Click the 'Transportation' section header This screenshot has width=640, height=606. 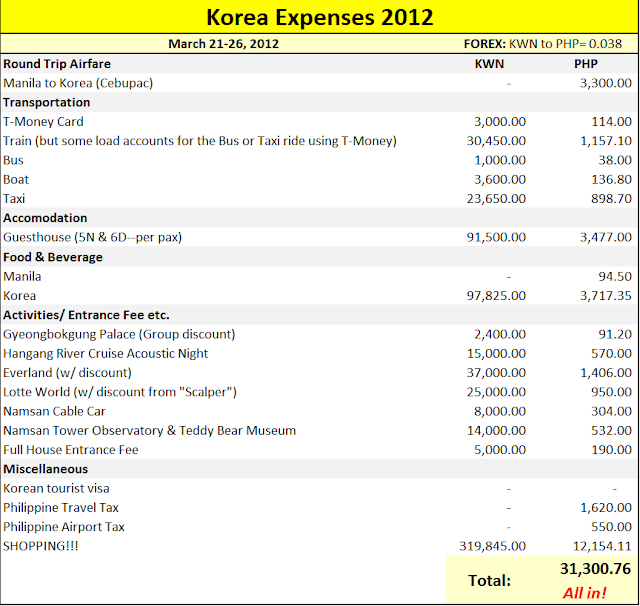click(47, 102)
